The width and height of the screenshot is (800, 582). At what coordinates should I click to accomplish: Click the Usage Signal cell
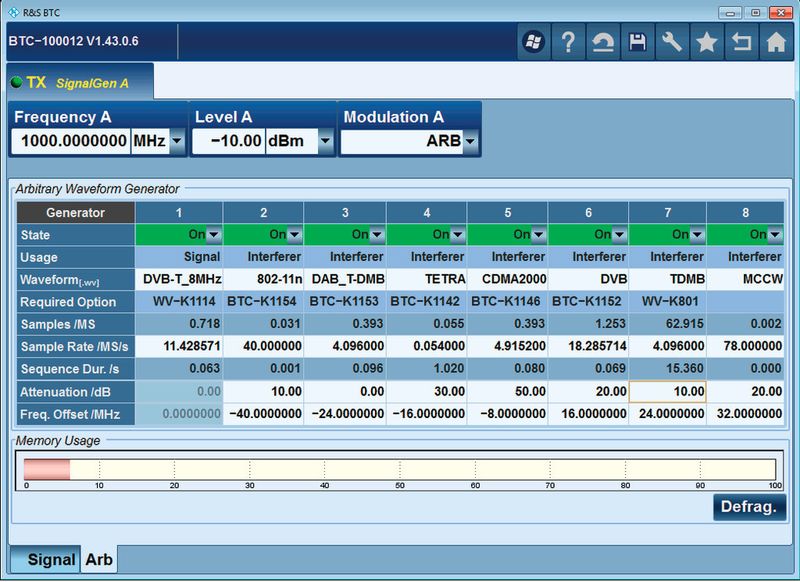click(179, 257)
